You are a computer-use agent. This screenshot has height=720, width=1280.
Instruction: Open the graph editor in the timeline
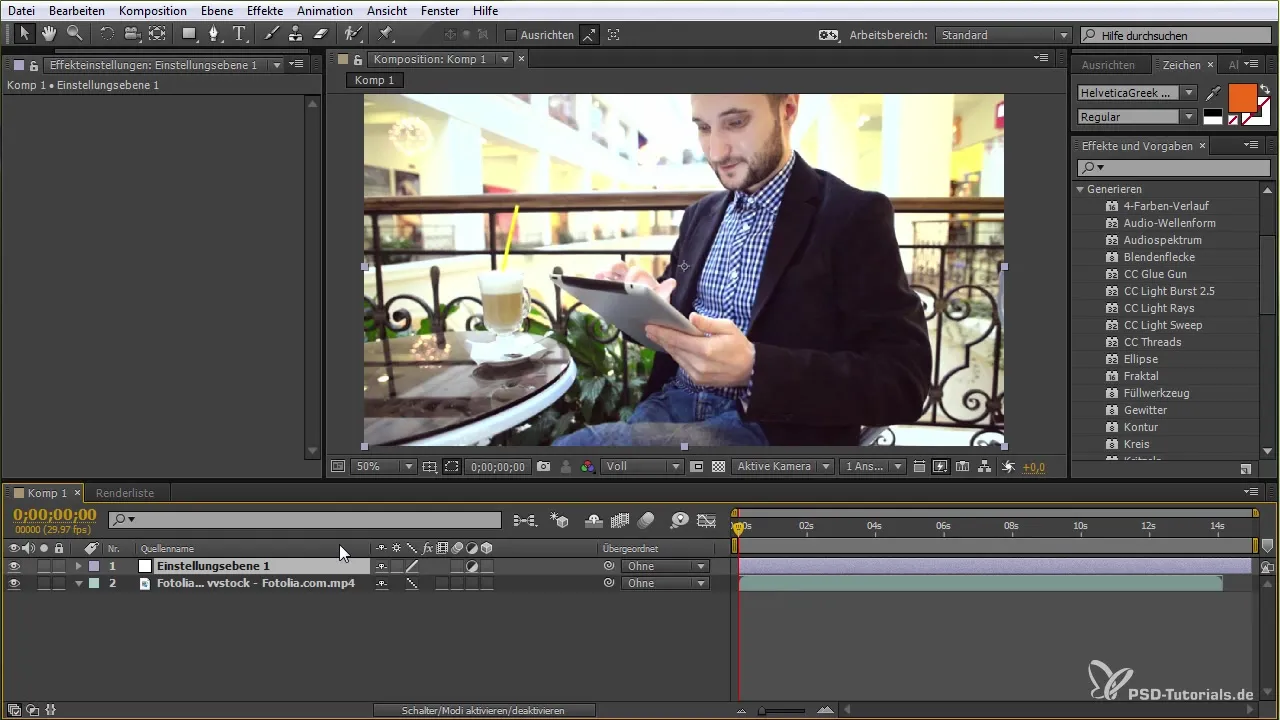coord(707,520)
